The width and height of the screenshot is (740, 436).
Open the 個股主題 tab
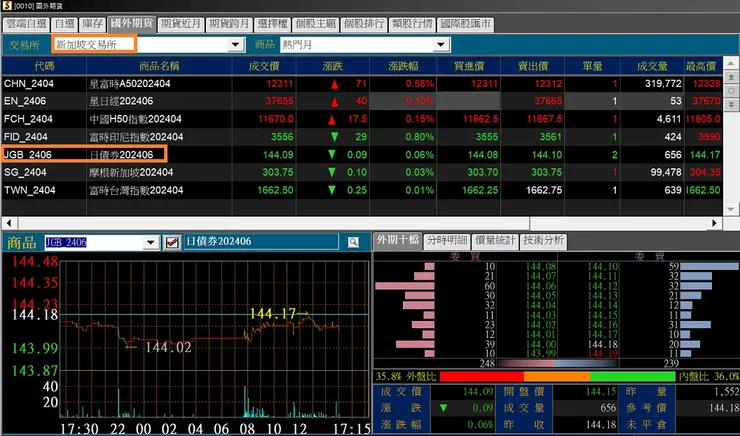point(315,24)
